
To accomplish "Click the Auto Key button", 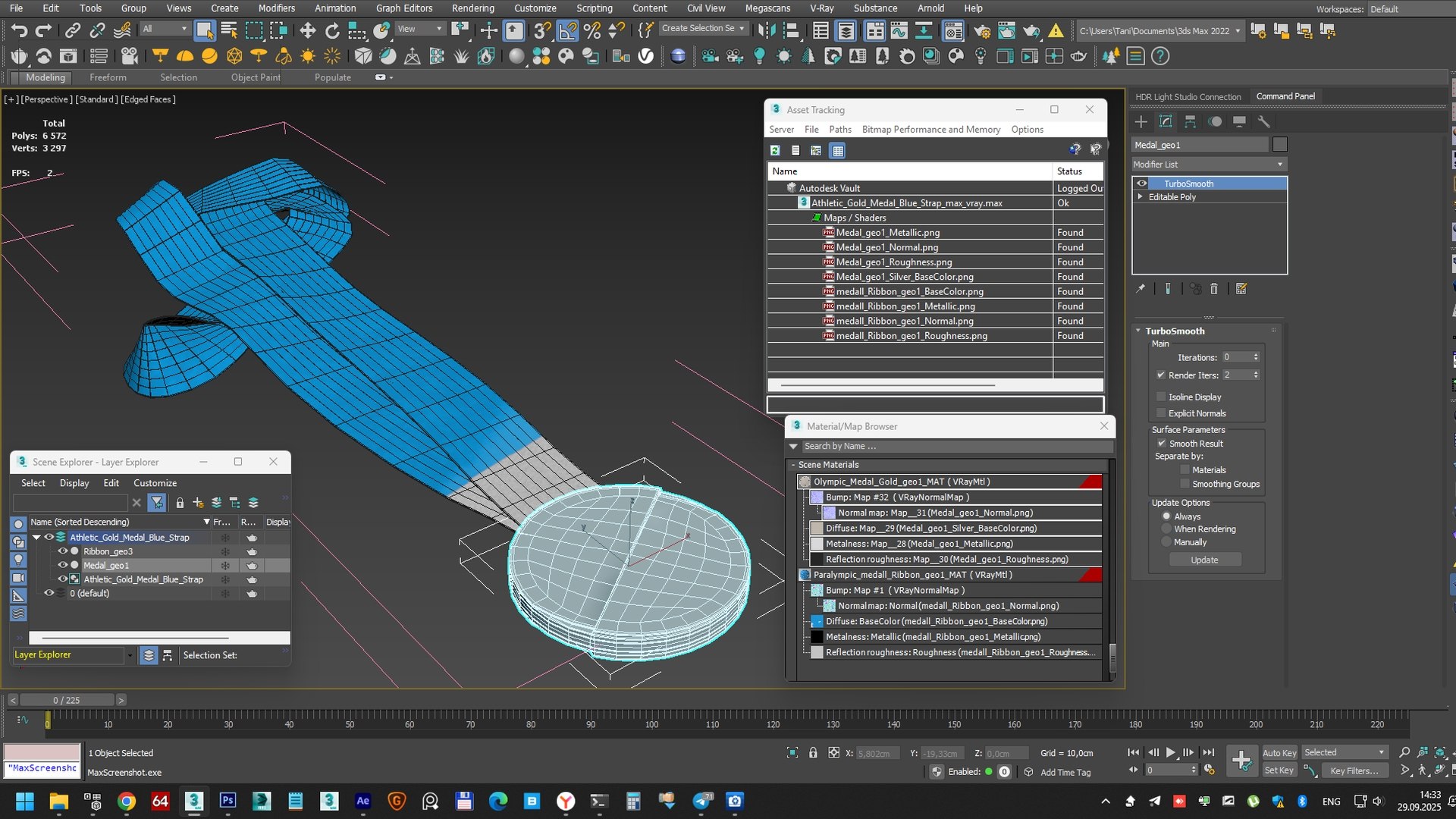I will [x=1279, y=753].
